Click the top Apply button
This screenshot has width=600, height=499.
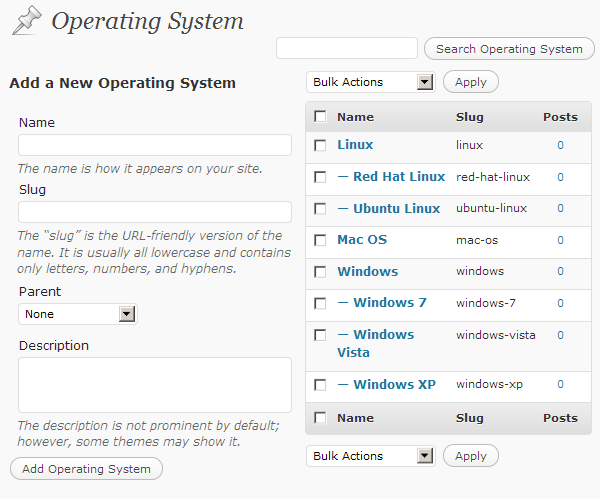[471, 82]
